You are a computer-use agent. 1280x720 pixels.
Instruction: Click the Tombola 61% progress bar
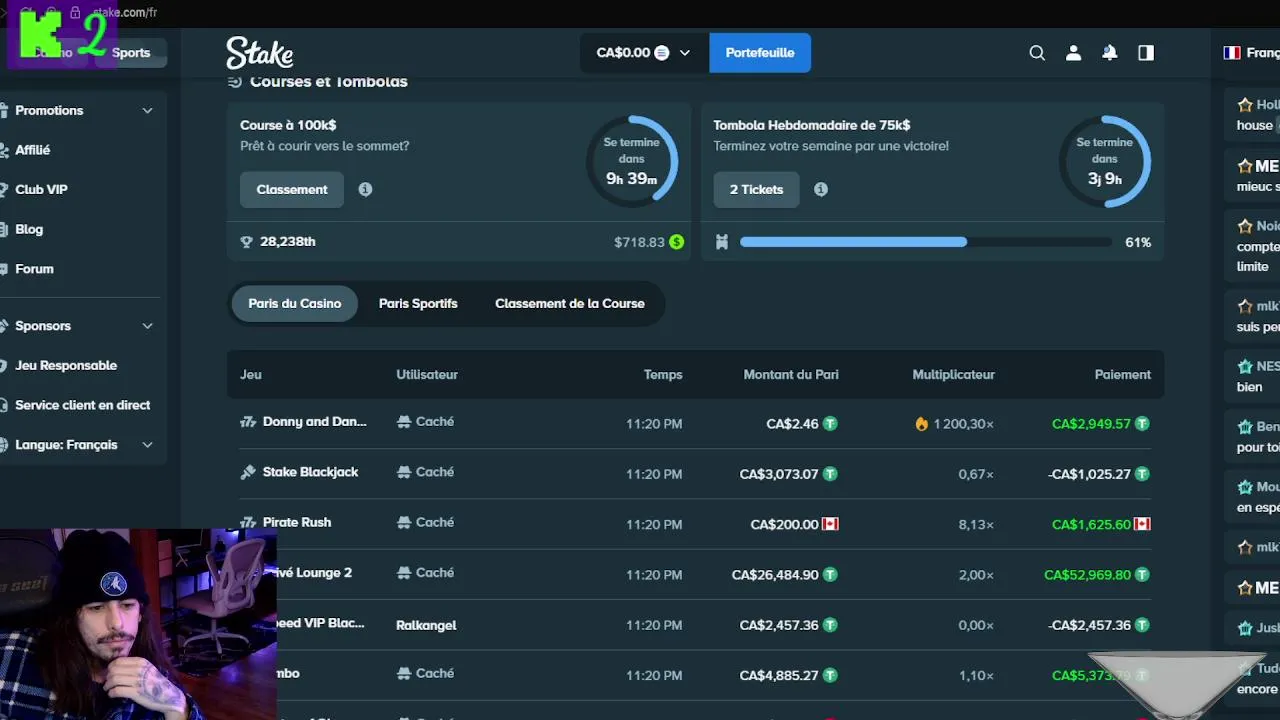tap(926, 242)
